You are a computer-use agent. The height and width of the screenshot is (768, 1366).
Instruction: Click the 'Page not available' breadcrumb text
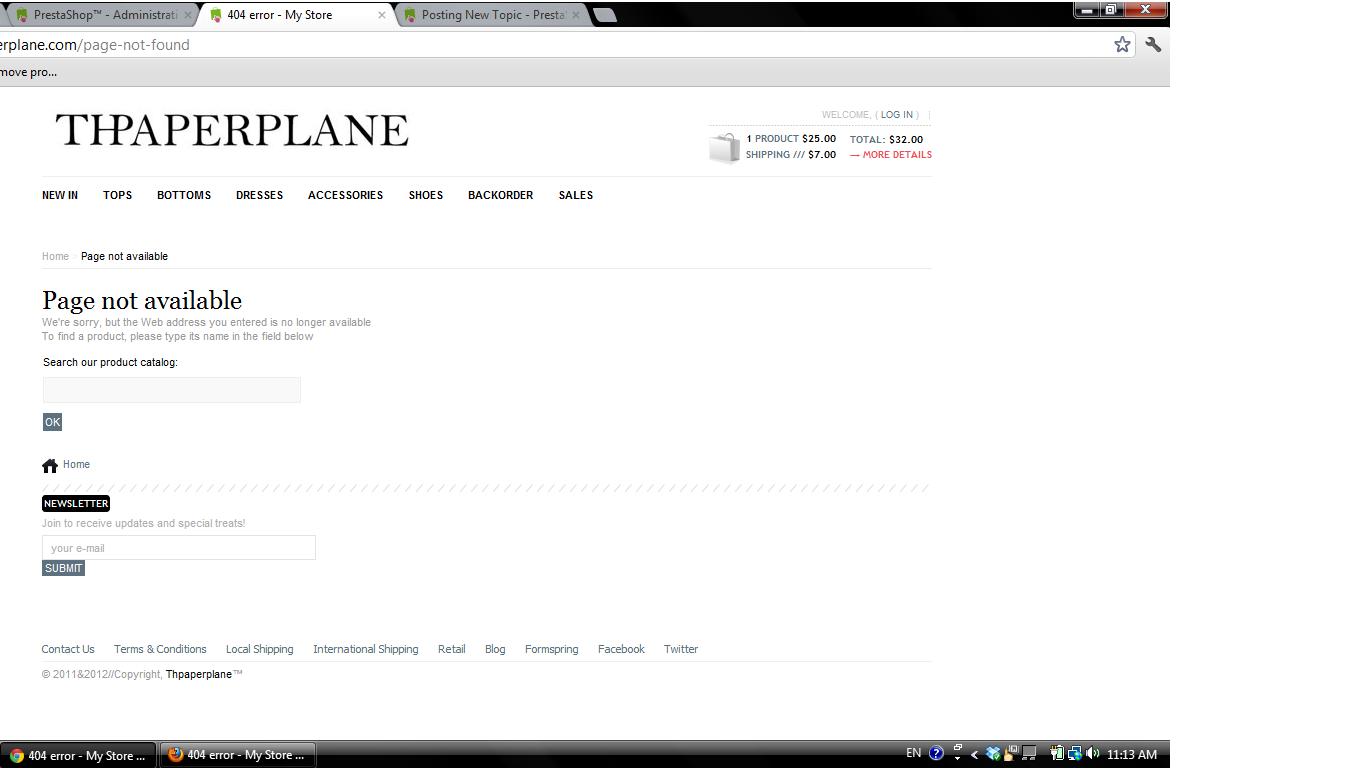[x=125, y=256]
